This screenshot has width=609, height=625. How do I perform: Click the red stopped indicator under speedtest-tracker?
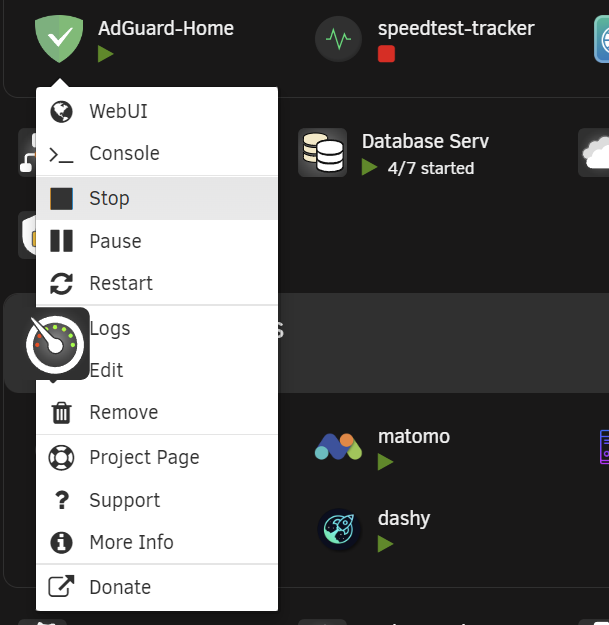click(386, 54)
